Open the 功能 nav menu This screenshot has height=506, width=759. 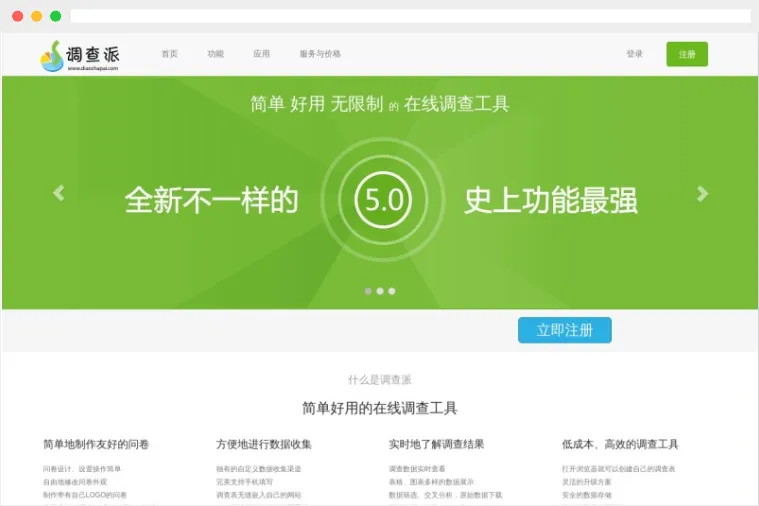point(215,54)
